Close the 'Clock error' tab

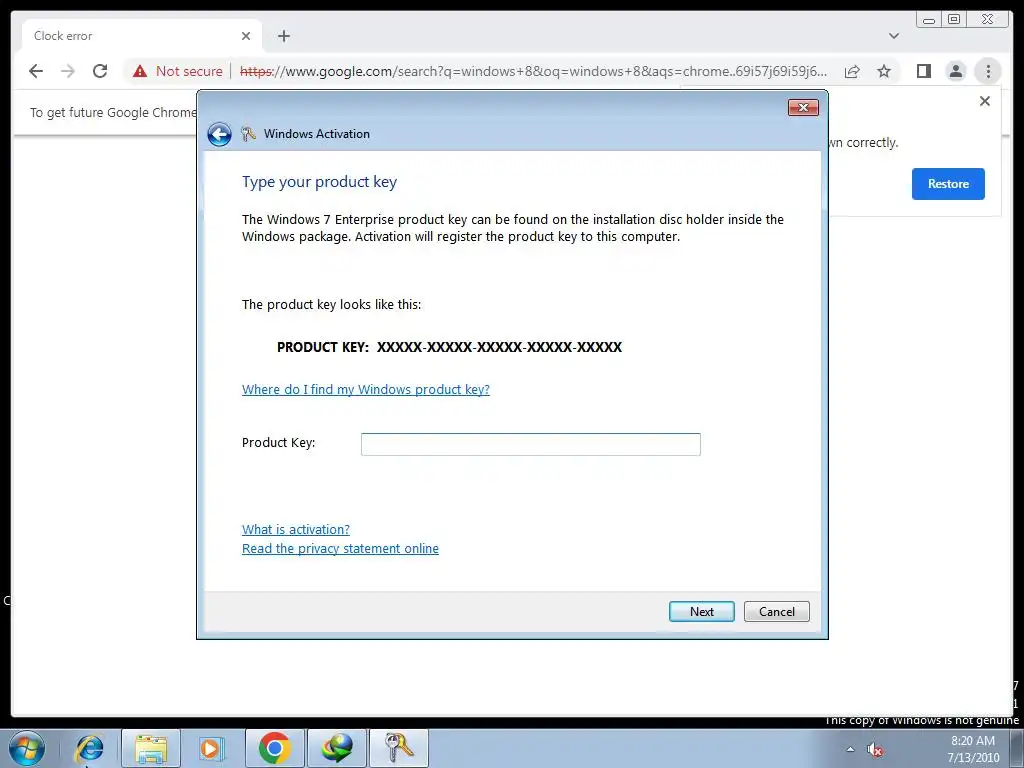click(246, 36)
